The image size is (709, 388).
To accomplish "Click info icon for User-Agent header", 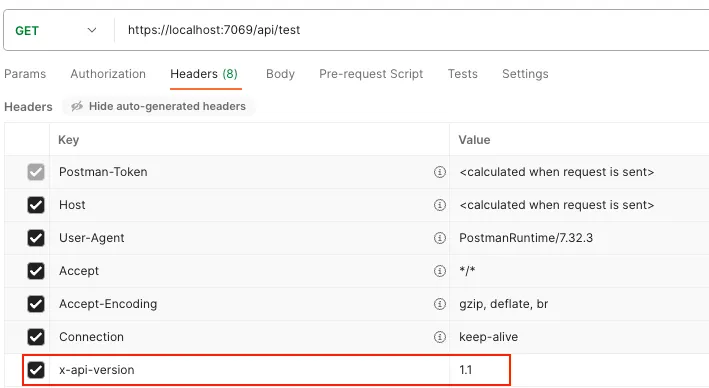I will point(440,238).
